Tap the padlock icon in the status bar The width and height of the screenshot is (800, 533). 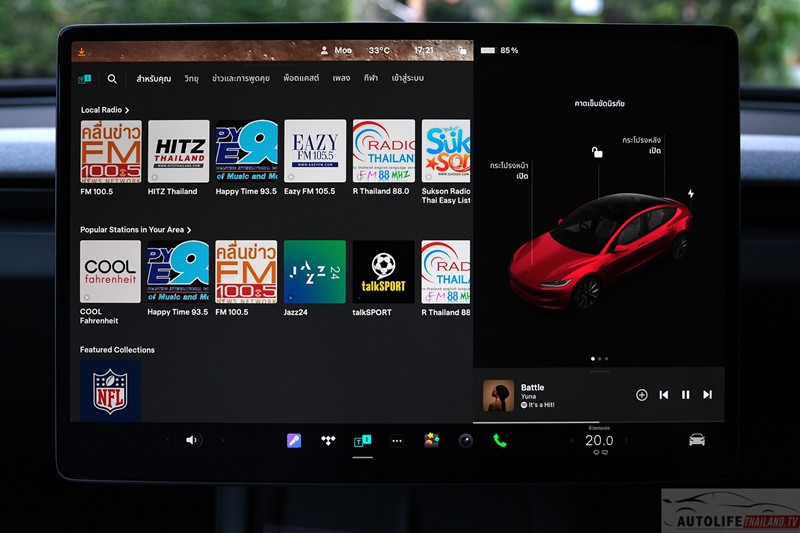point(462,50)
